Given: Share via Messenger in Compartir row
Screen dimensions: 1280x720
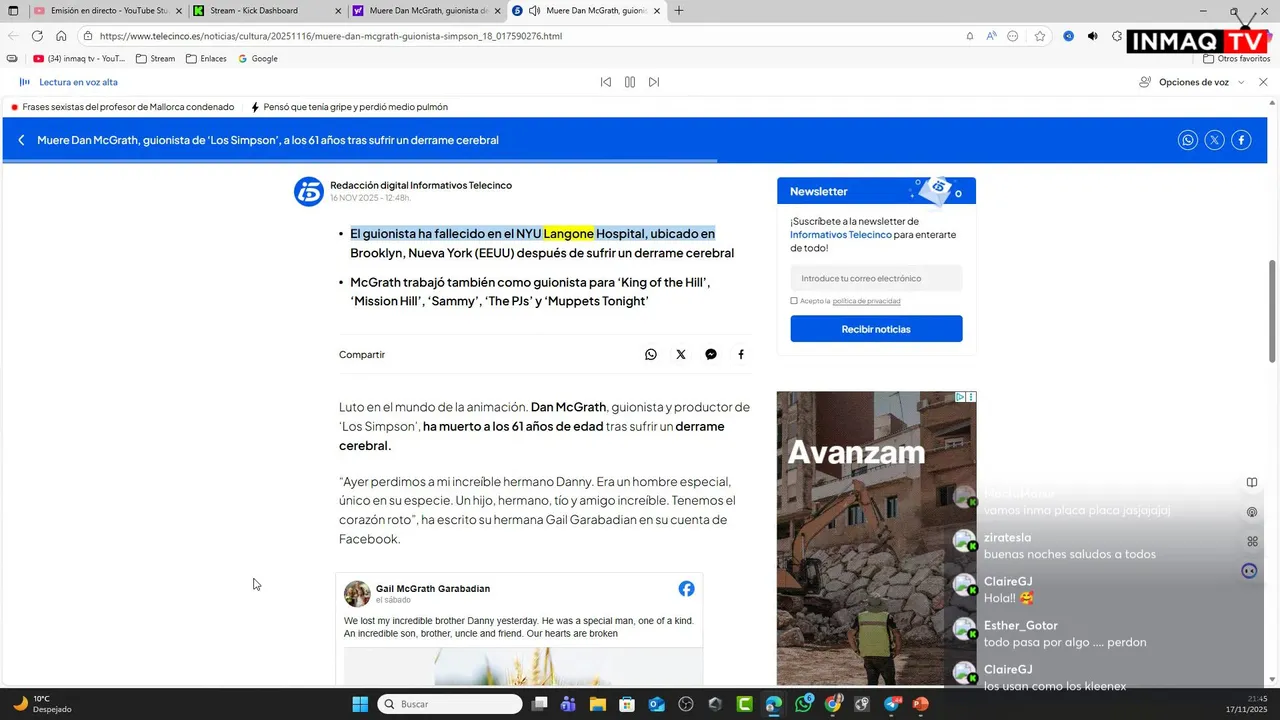Looking at the screenshot, I should point(711,354).
